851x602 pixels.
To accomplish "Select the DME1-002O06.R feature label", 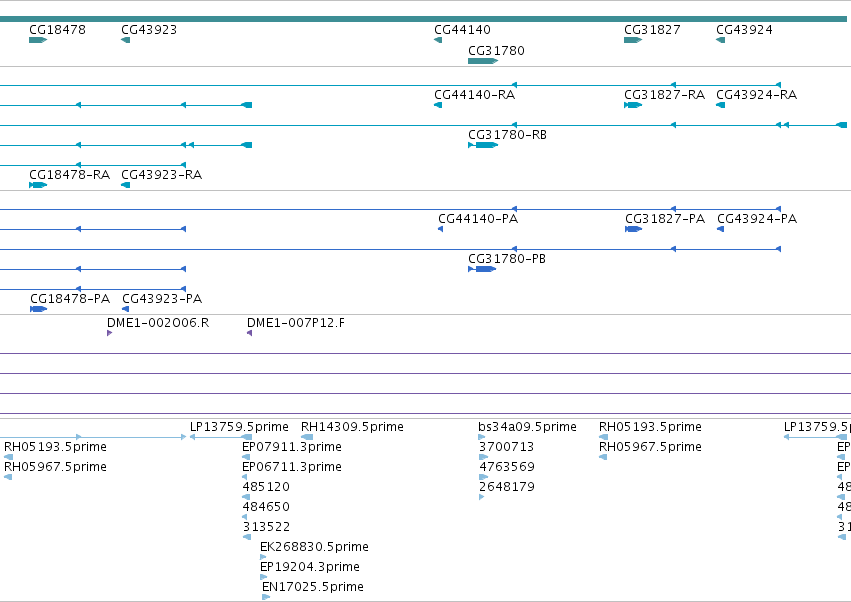I will coord(157,323).
